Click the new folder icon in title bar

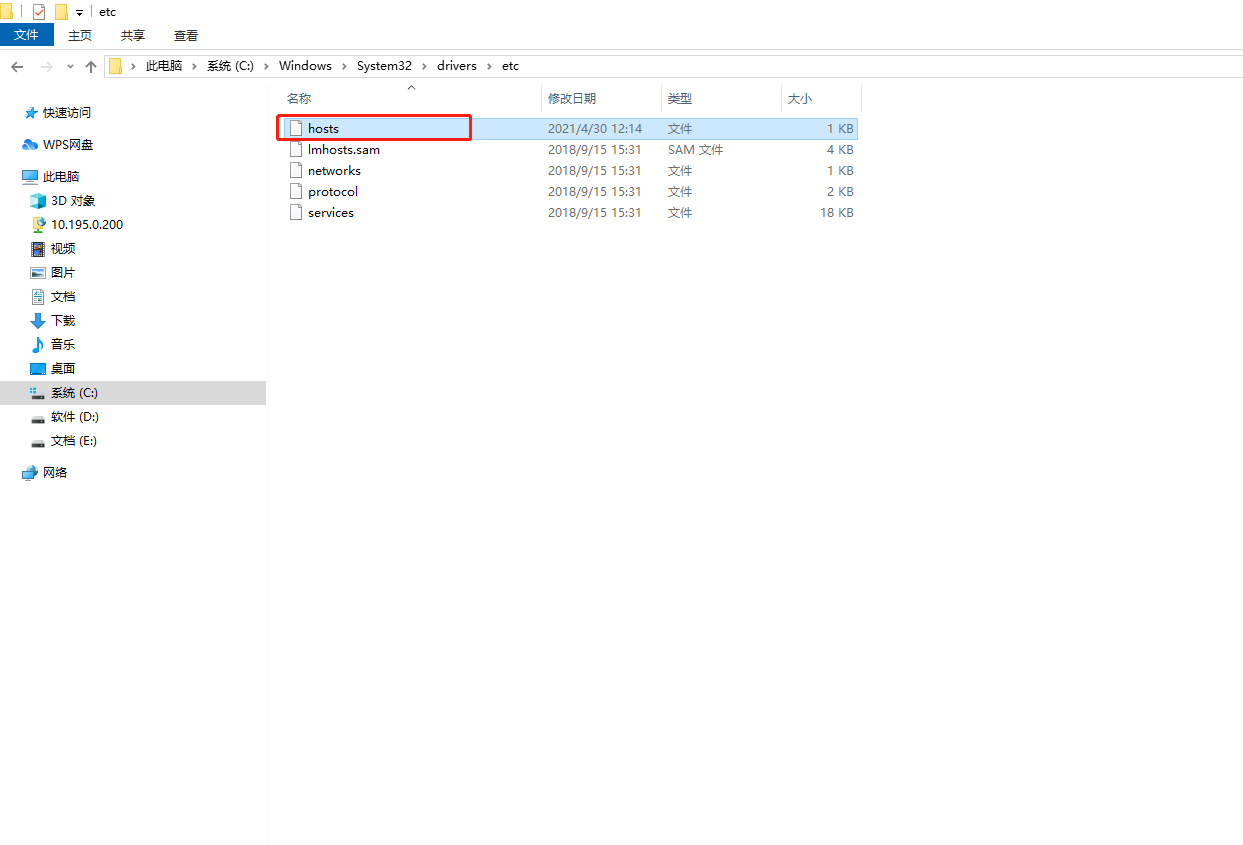(61, 12)
